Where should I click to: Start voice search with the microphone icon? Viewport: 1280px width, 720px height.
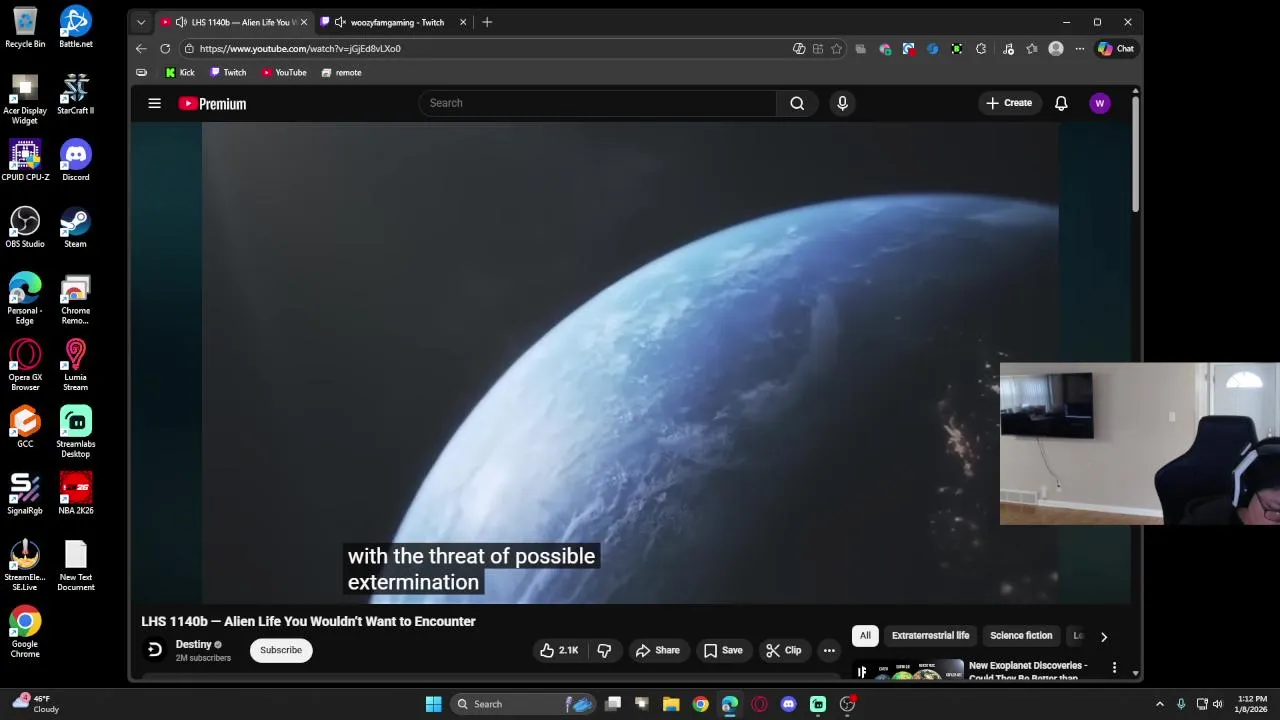coord(842,103)
